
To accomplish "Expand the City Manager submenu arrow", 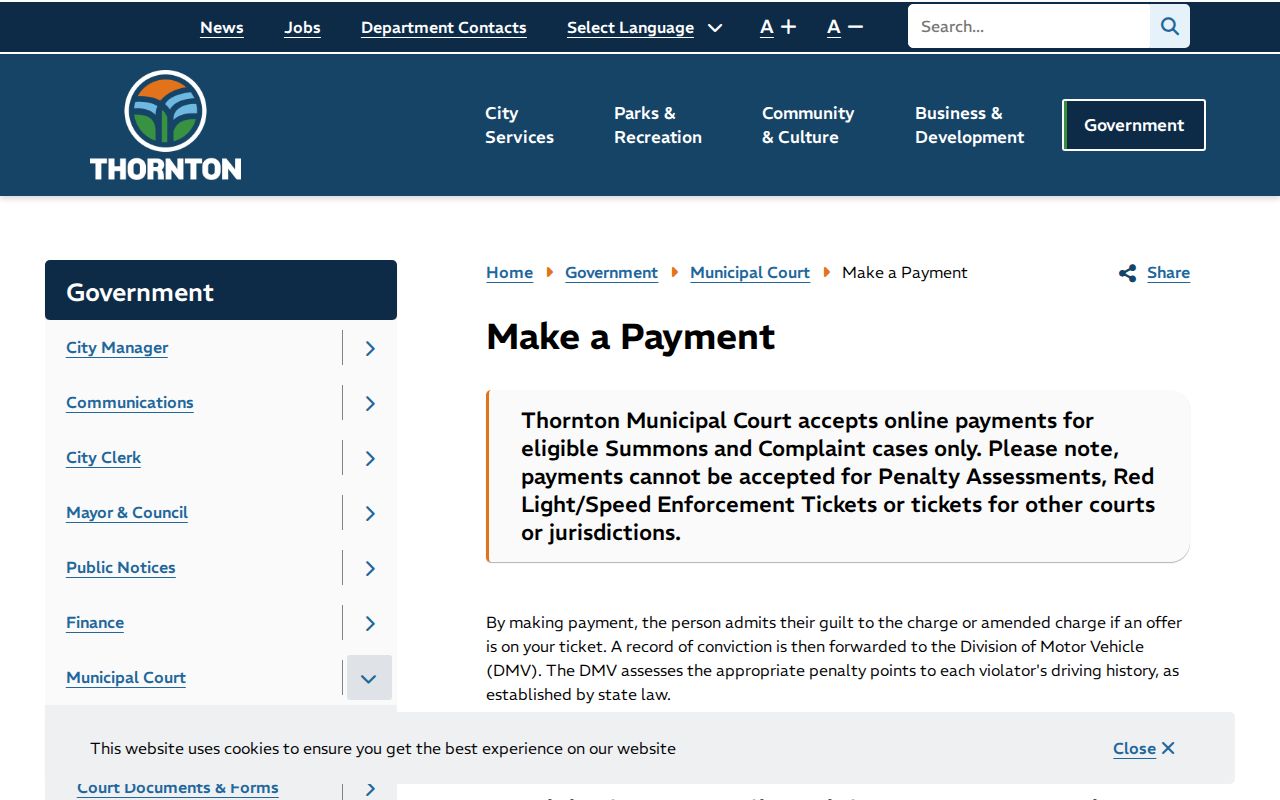I will [370, 348].
